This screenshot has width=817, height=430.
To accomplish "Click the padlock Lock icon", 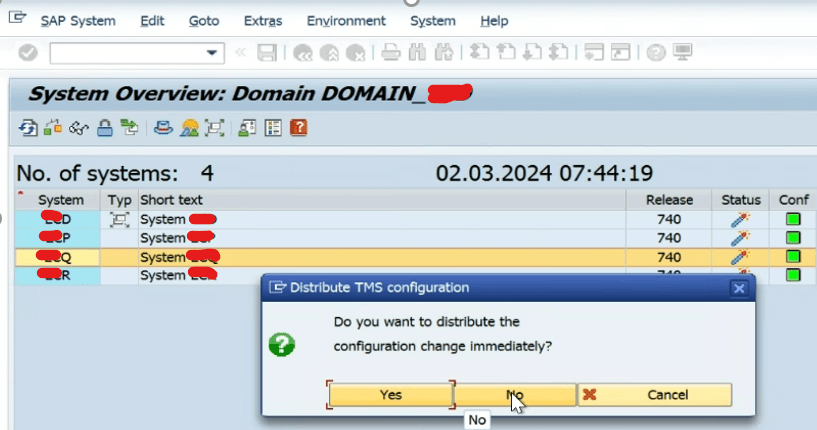I will tap(105, 128).
